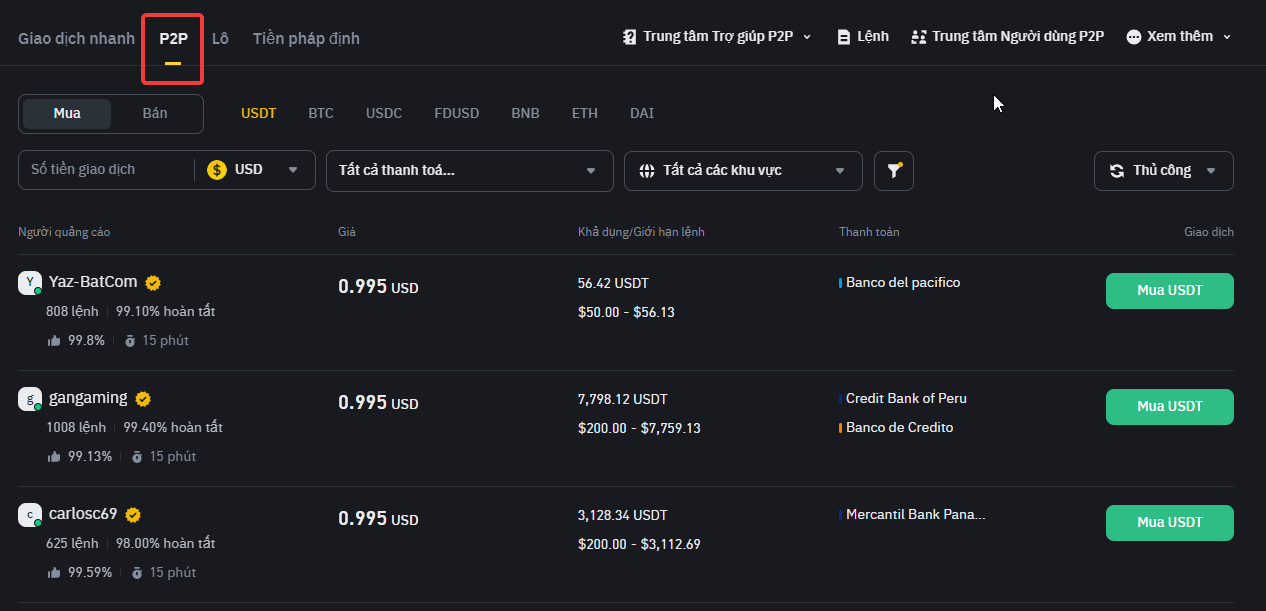Viewport: 1266px width, 611px height.
Task: Select the ETH crypto option
Action: (585, 114)
